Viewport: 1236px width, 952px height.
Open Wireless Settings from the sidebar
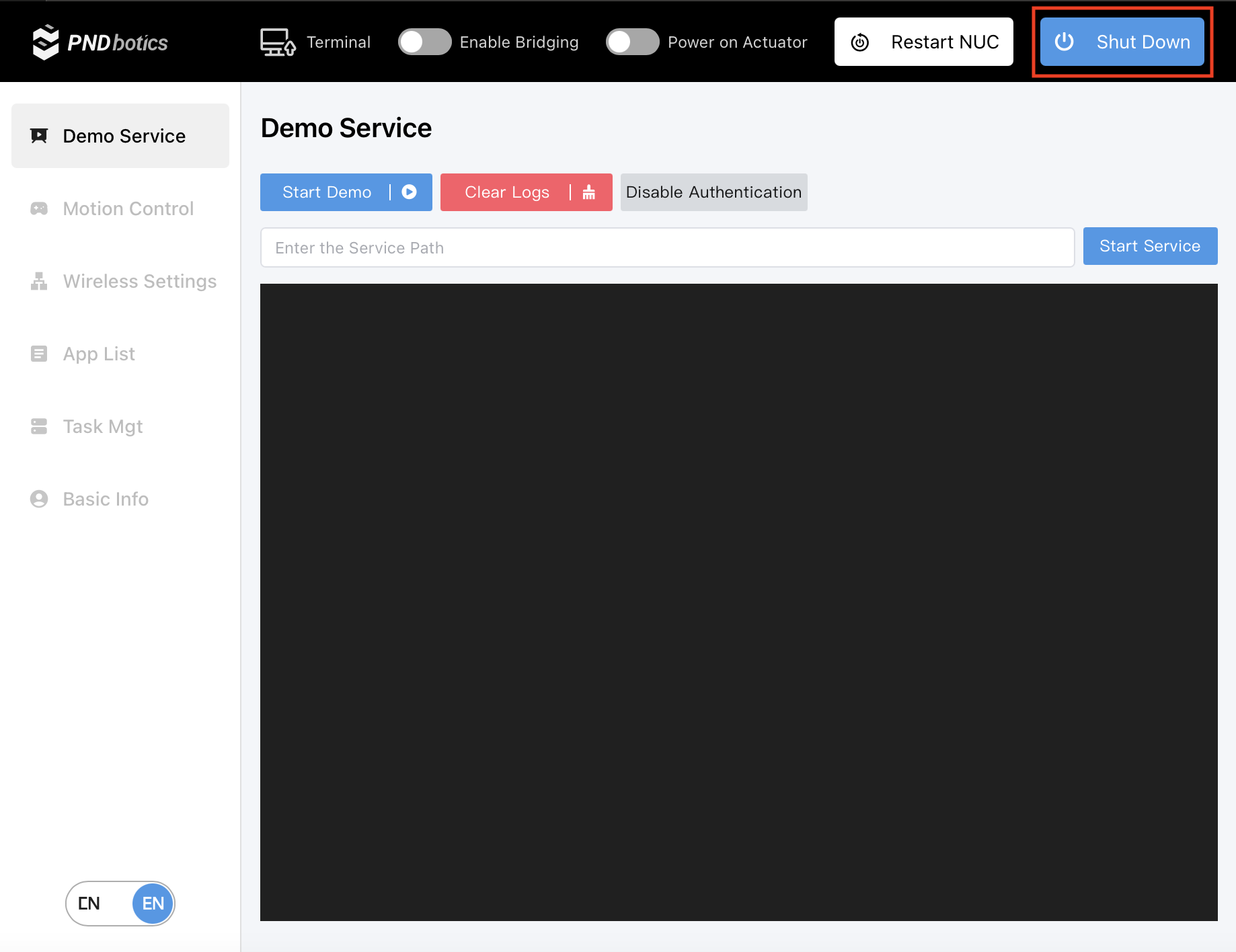pos(139,281)
